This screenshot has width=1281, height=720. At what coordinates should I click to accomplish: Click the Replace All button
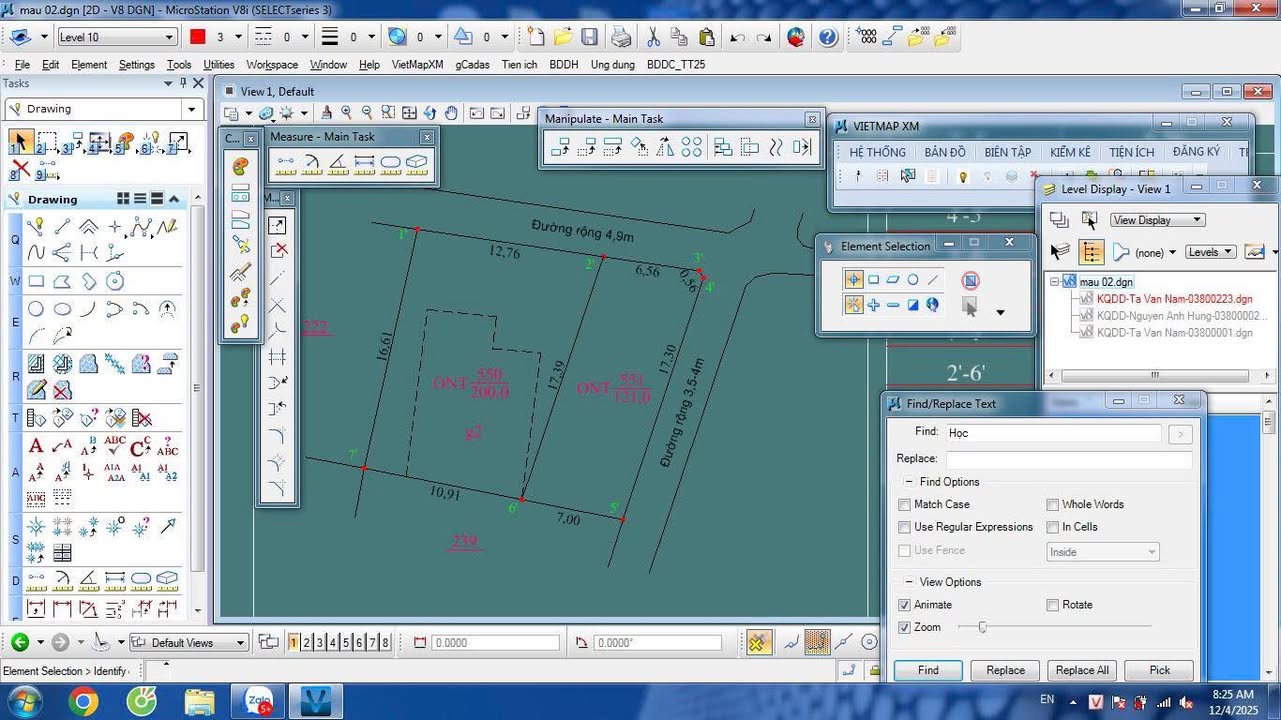click(x=1082, y=670)
